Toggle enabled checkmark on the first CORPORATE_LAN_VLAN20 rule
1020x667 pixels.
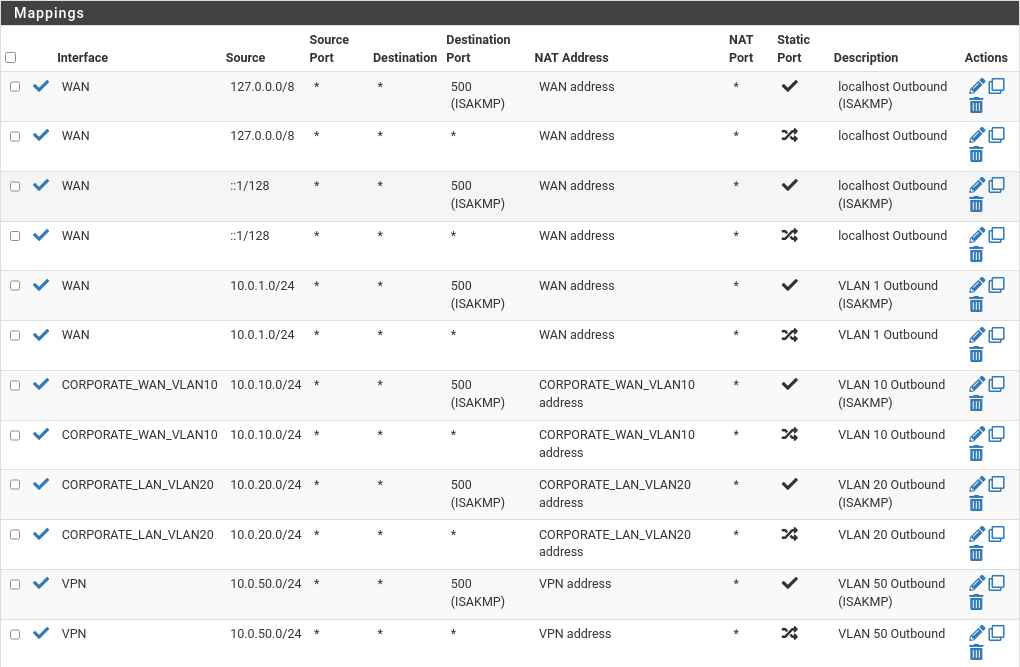tap(41, 484)
